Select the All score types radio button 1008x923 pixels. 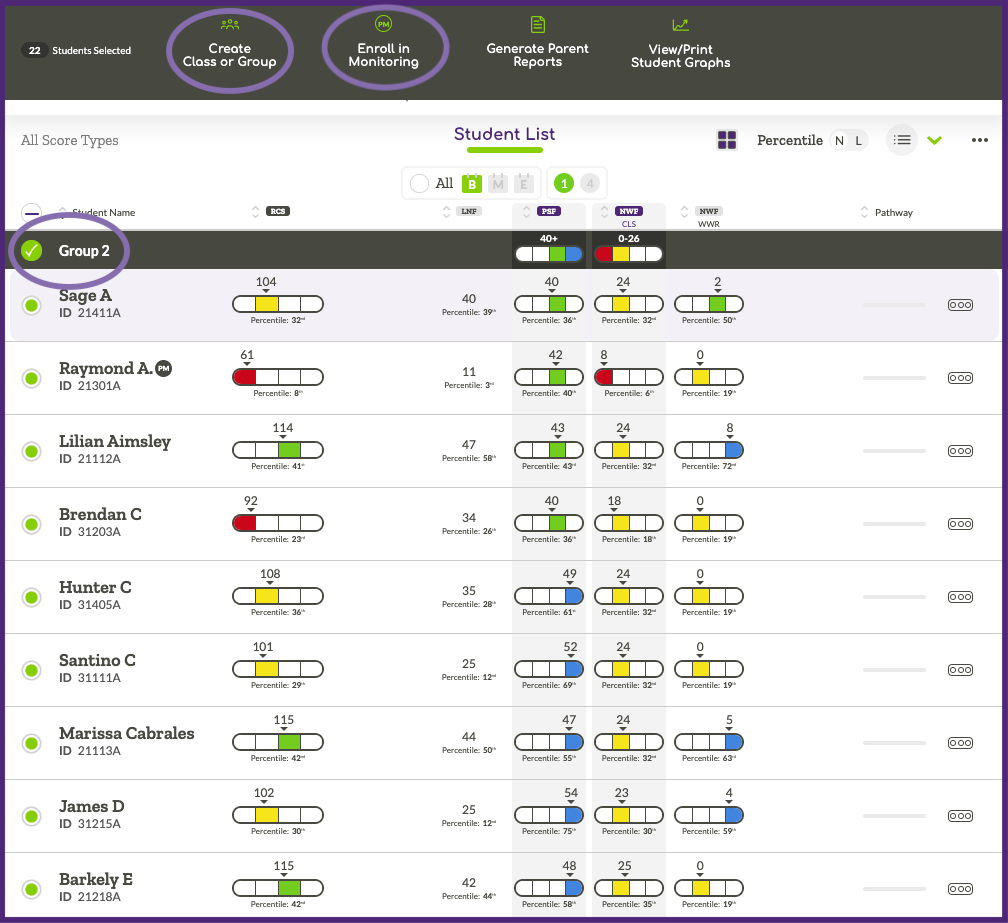[x=419, y=183]
